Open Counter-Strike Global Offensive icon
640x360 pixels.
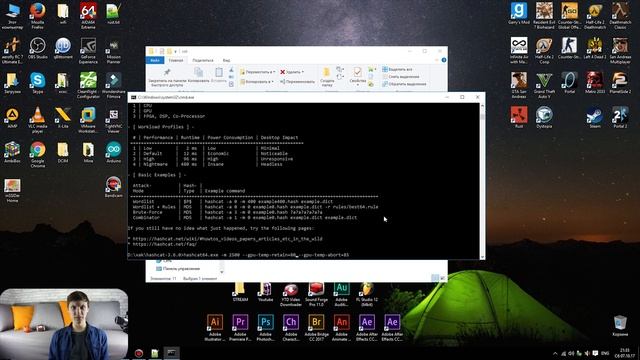click(x=569, y=16)
